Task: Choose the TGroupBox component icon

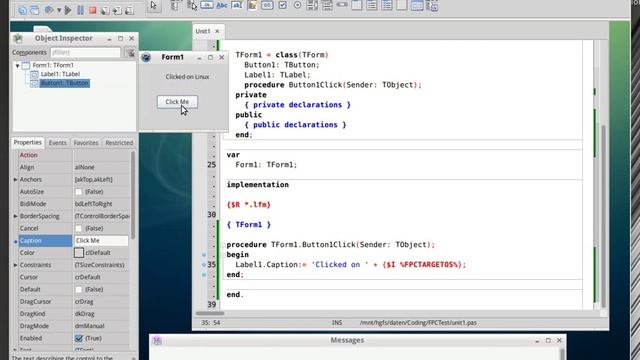Action: tap(357, 5)
